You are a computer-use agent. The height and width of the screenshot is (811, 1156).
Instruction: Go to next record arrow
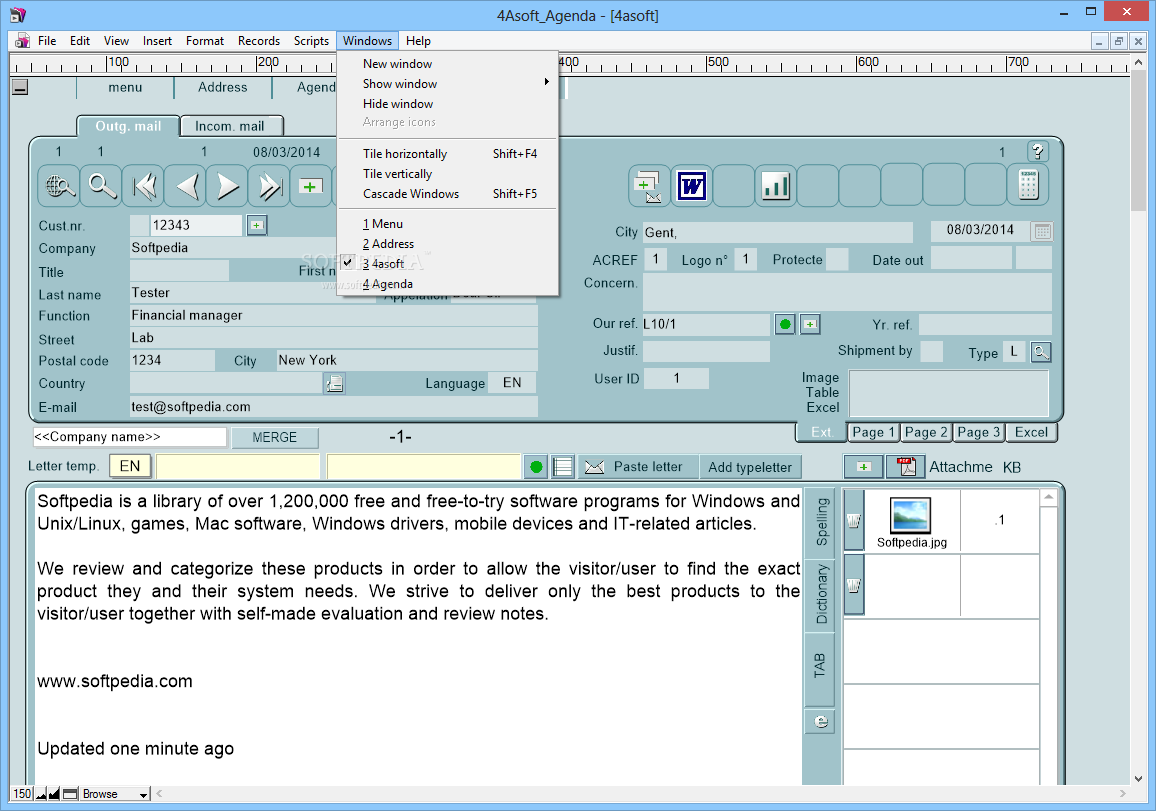pos(228,187)
